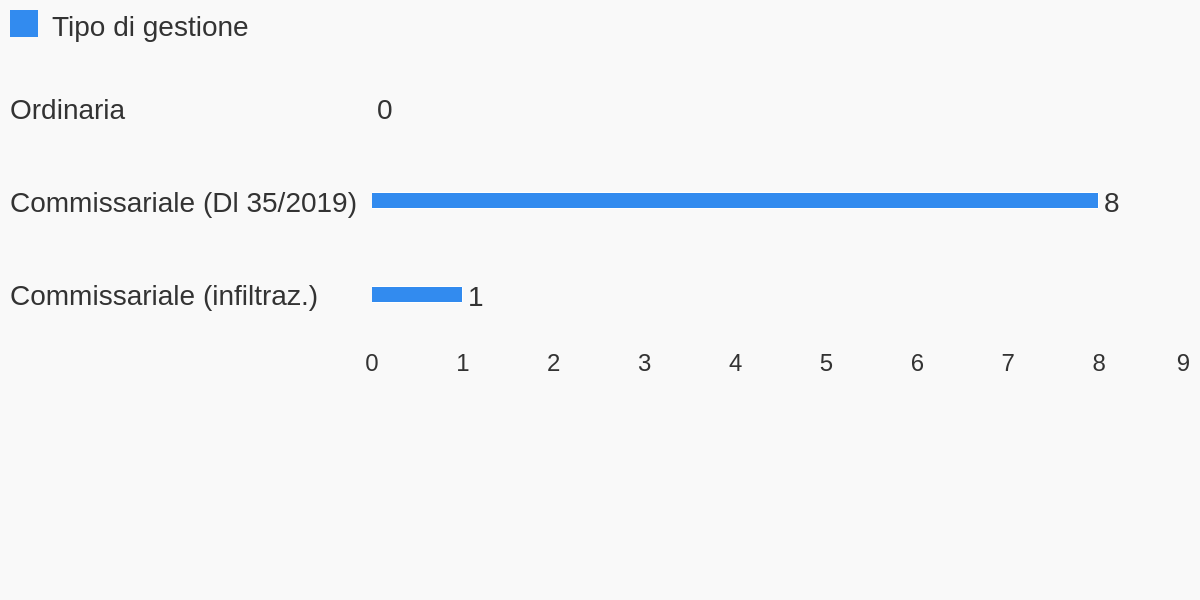1200x600 pixels.
Task: Click the value 0 next to Ordinaria
Action: (385, 110)
